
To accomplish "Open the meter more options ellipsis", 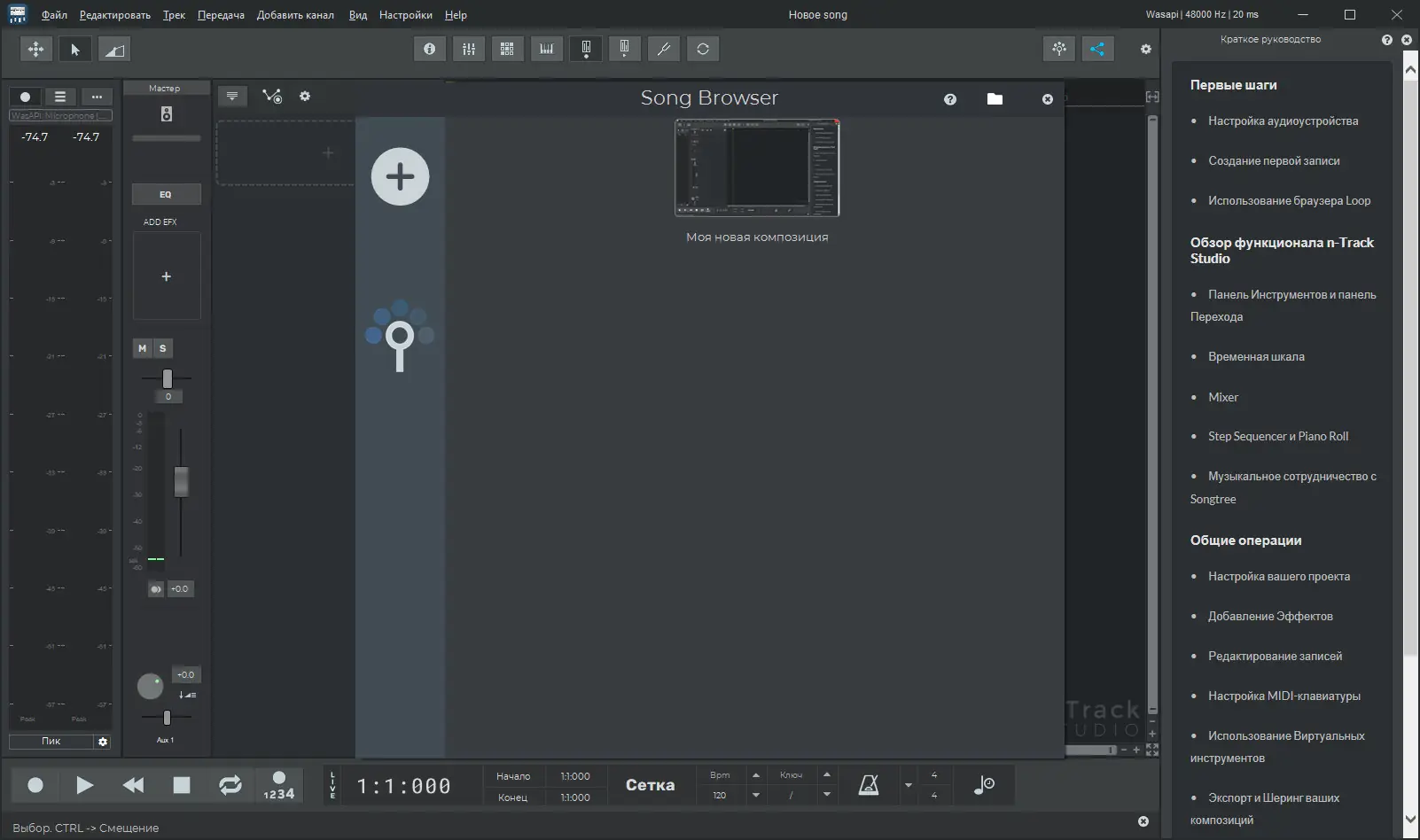I will (x=97, y=97).
